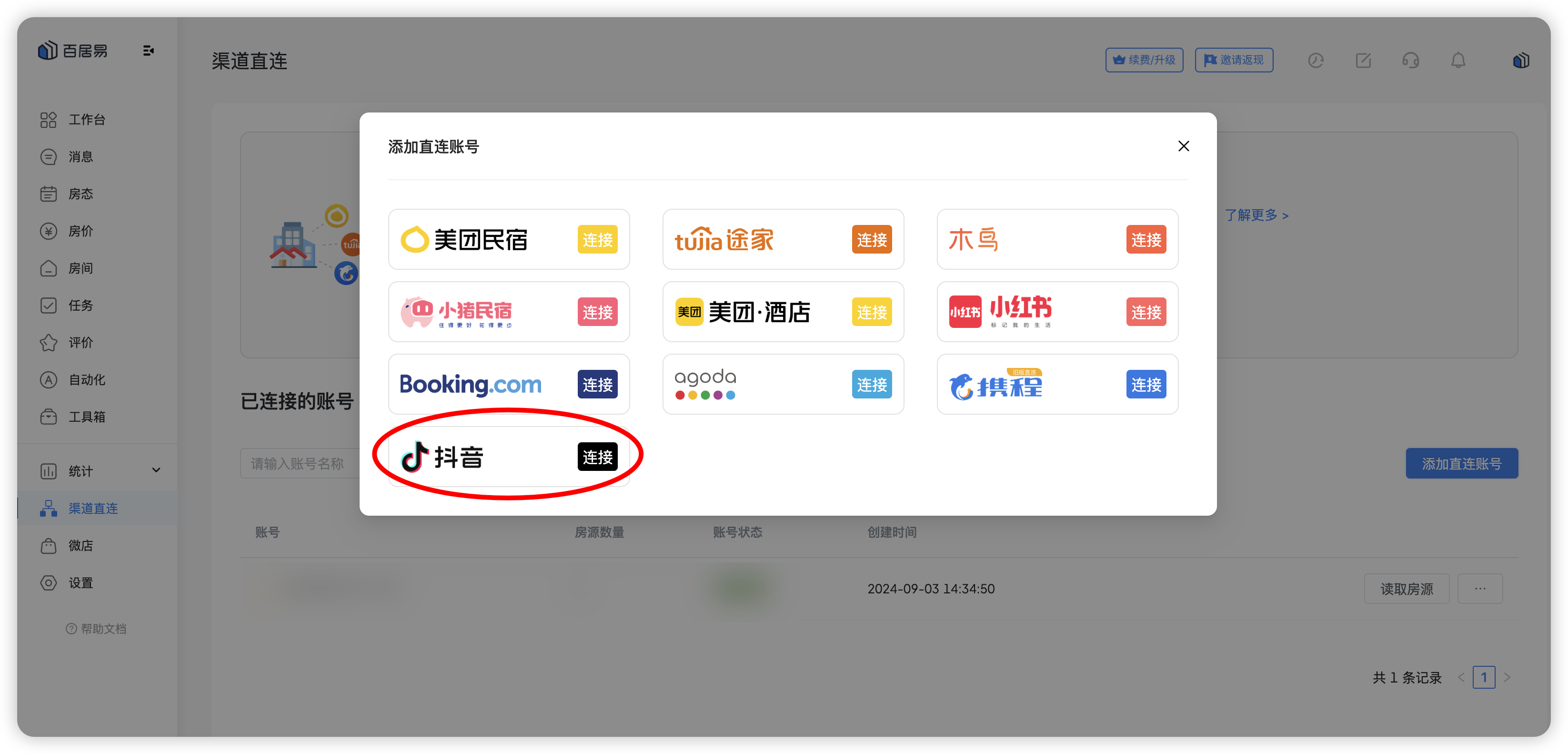Image resolution: width=1568 pixels, height=754 pixels.
Task: Click the 携程 dolphin logo
Action: click(x=996, y=384)
